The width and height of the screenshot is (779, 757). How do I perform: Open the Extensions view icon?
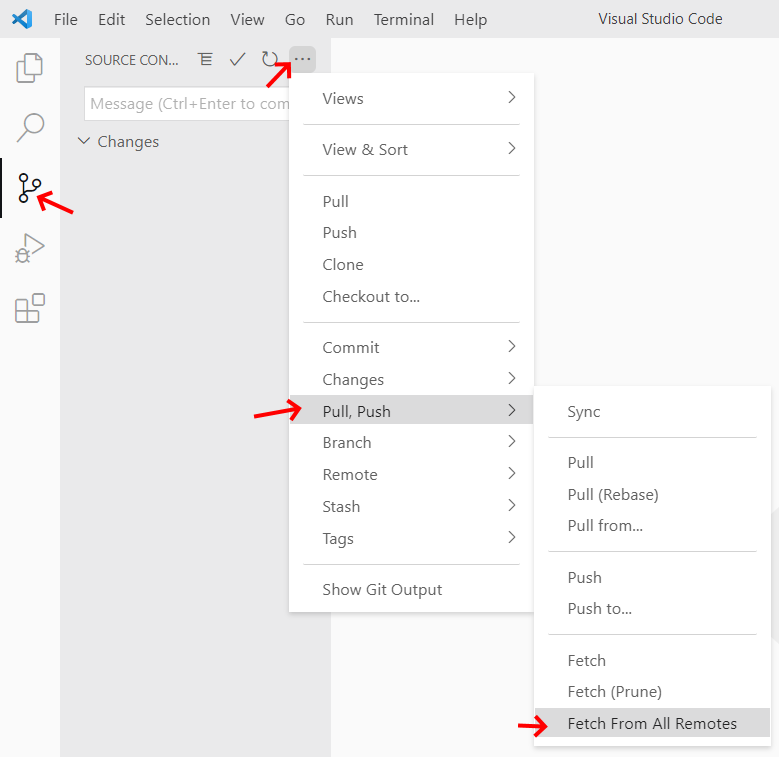point(30,308)
